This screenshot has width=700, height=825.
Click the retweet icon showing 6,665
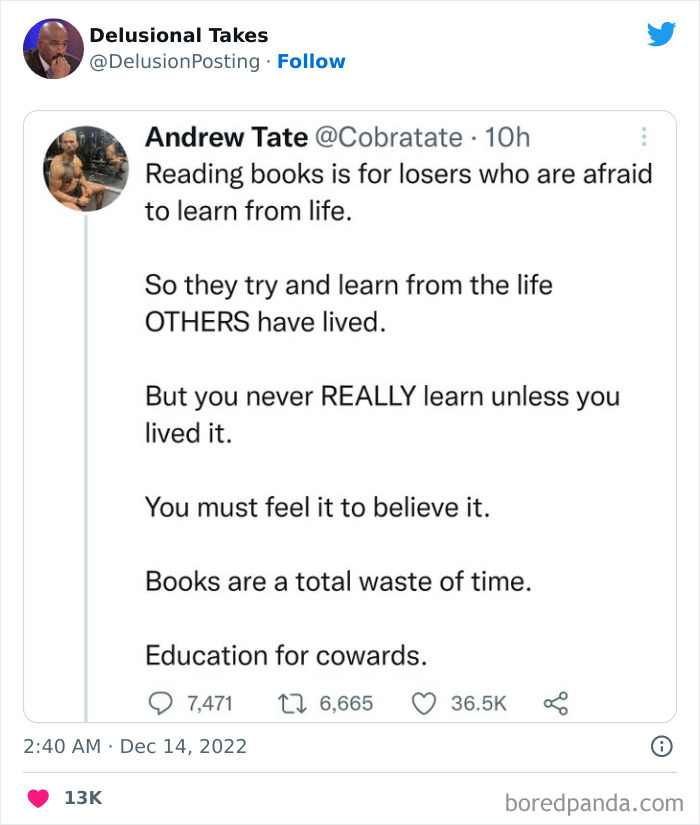coord(292,703)
